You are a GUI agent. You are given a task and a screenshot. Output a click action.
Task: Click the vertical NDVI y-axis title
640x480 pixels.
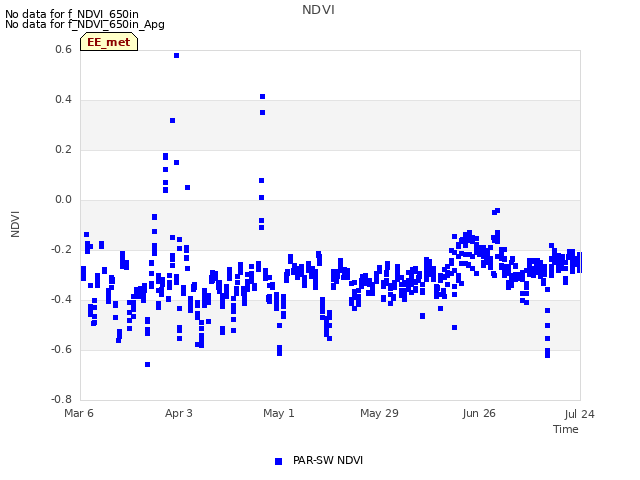tap(15, 224)
